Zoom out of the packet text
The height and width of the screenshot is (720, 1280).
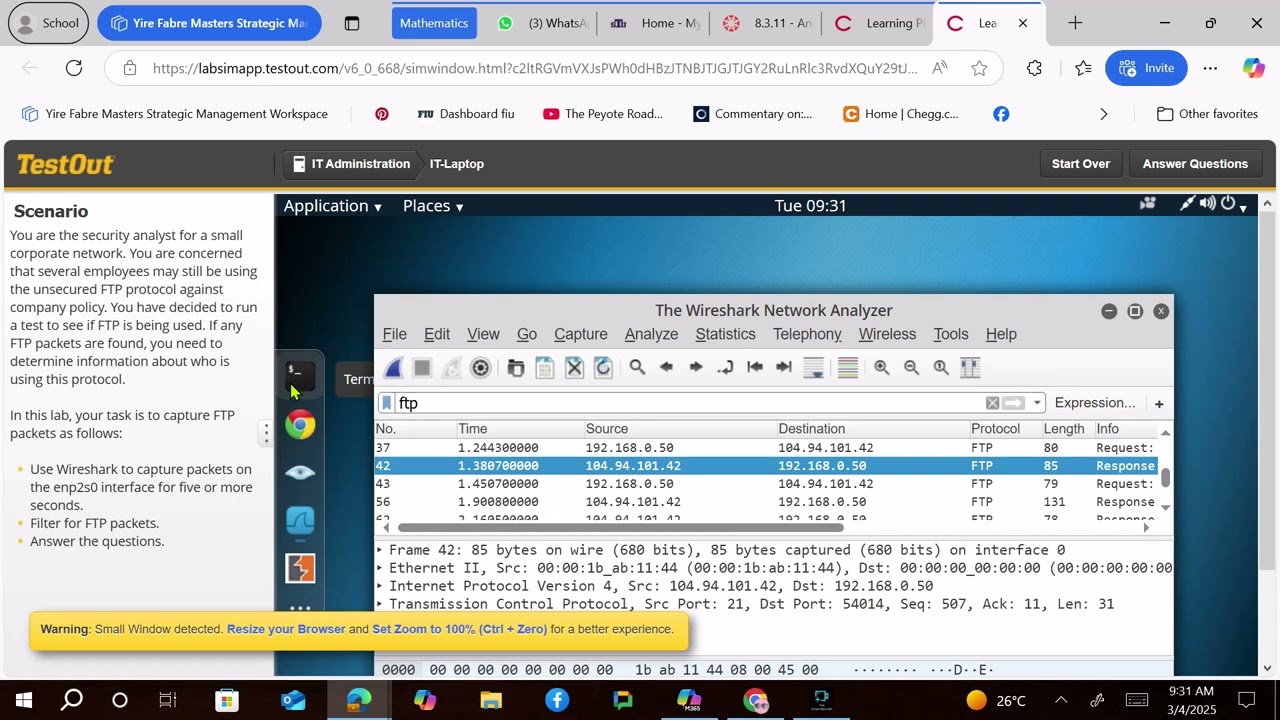(x=911, y=368)
